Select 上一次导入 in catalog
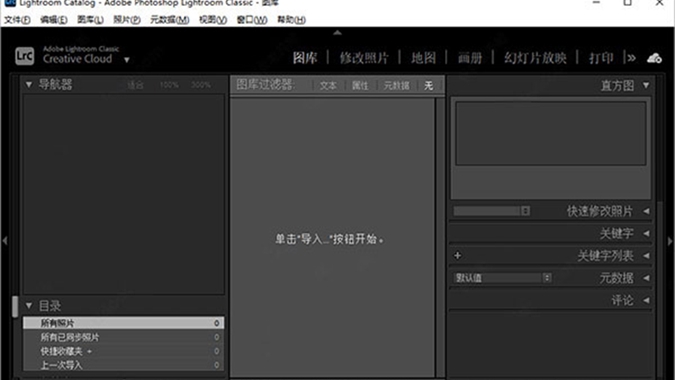 pos(124,365)
